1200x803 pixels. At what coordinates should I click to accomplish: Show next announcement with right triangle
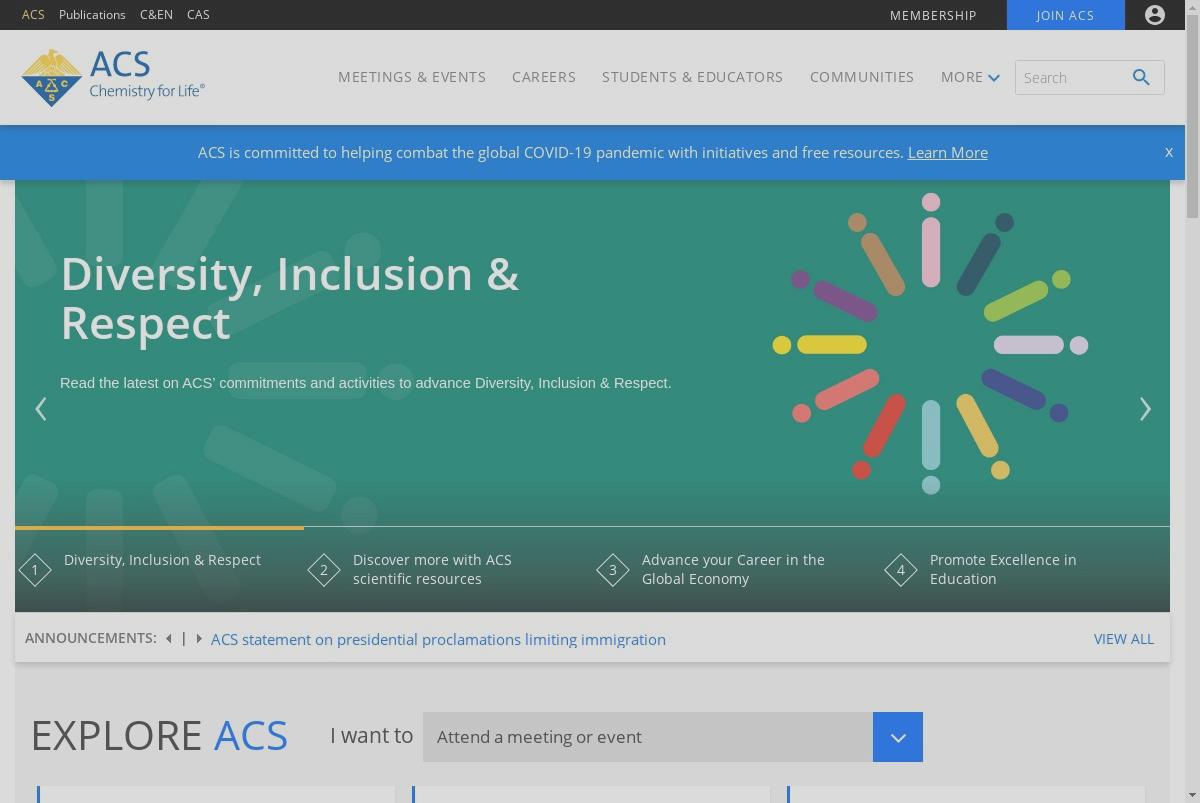[x=199, y=638]
